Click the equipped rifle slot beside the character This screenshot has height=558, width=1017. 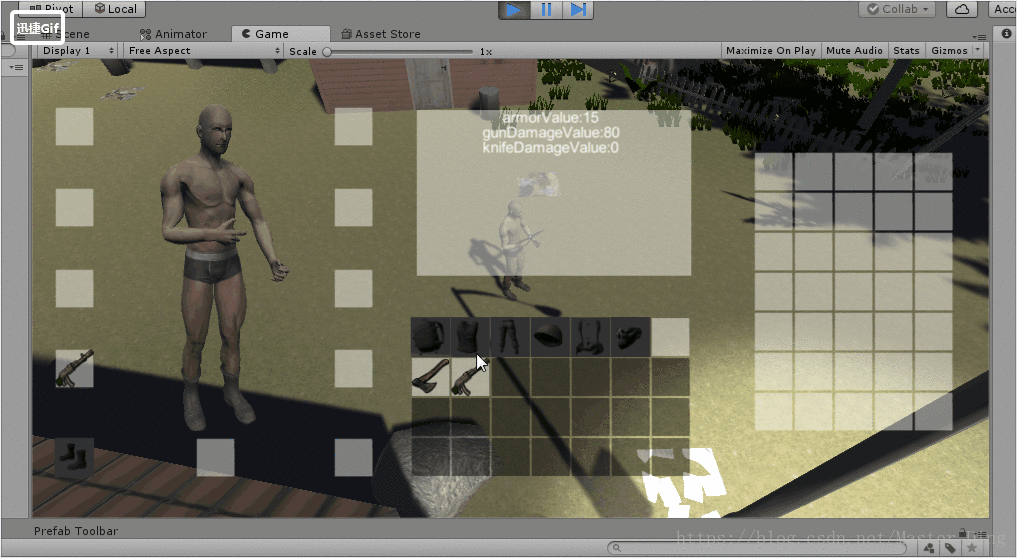click(75, 369)
